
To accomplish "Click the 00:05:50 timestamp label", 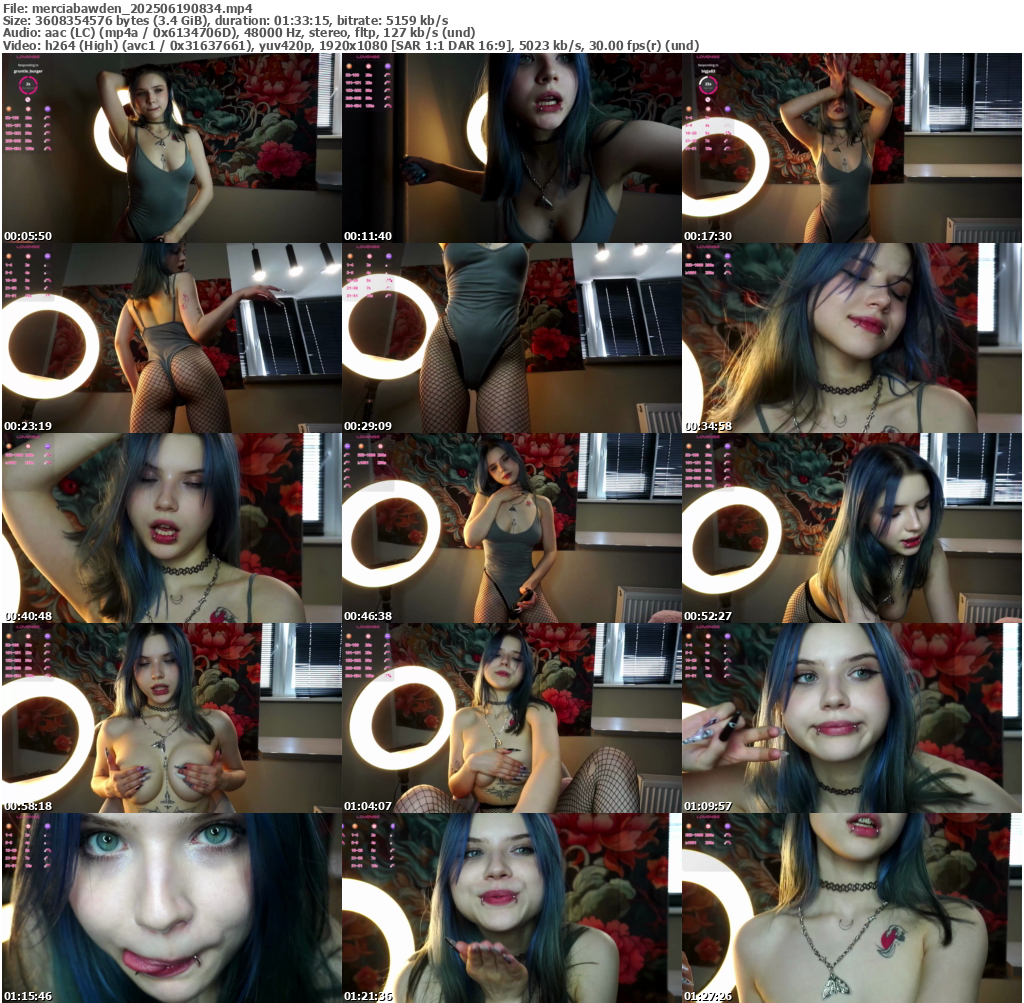I will tap(28, 235).
